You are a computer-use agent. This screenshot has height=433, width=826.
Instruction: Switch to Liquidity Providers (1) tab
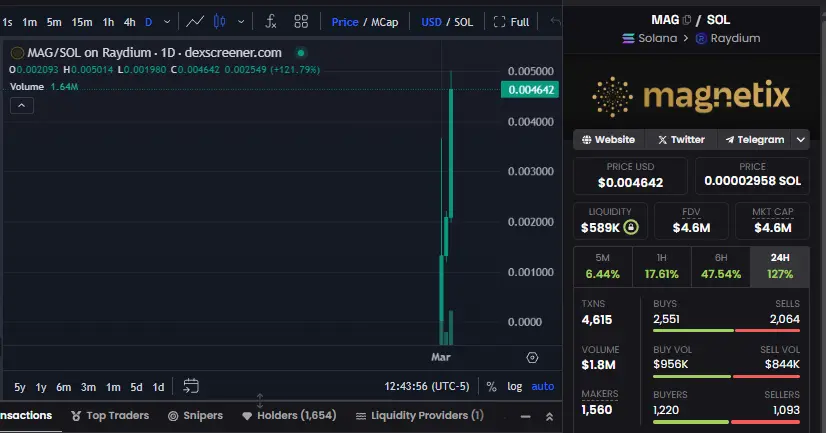click(420, 416)
